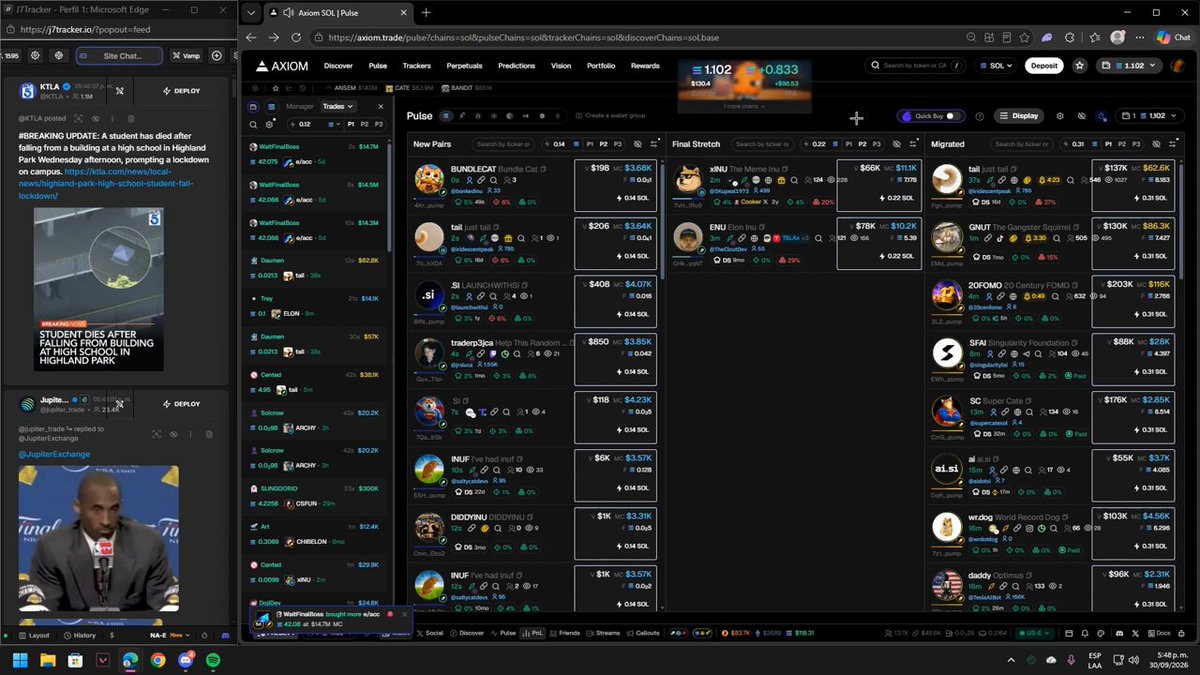Viewport: 1200px width, 675px height.
Task: Click the help icon beside Quick Buy
Action: pyautogui.click(x=979, y=116)
